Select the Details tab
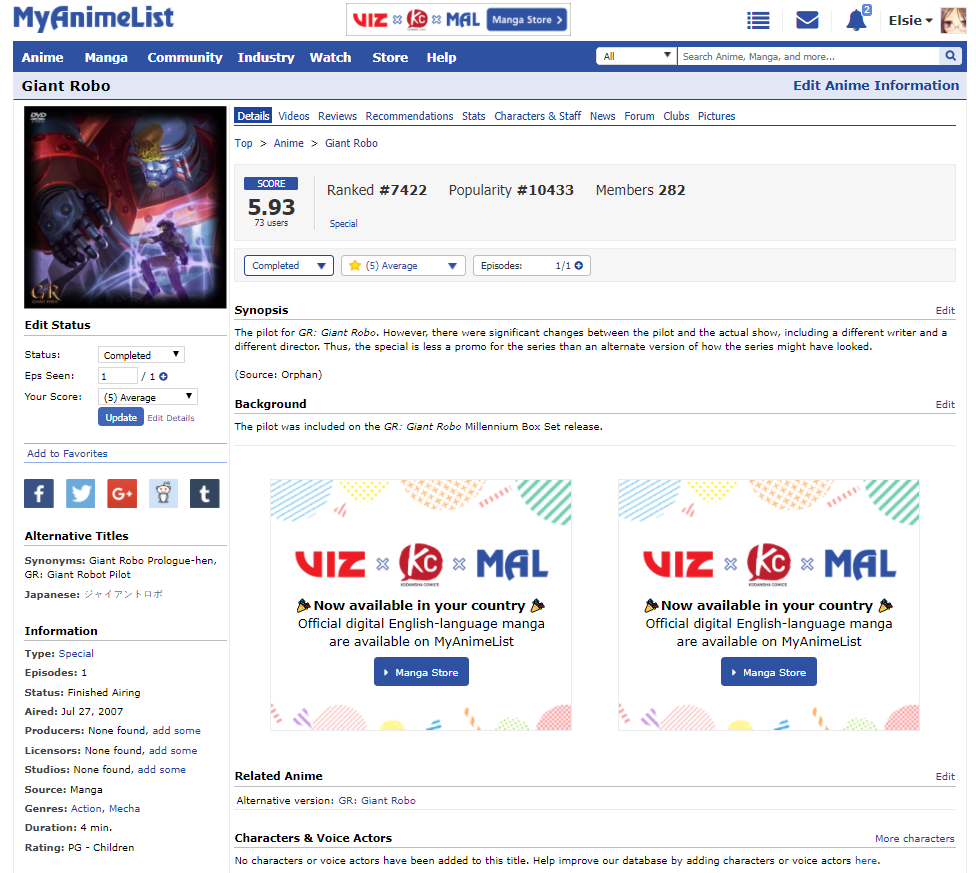This screenshot has width=976, height=873. (253, 116)
